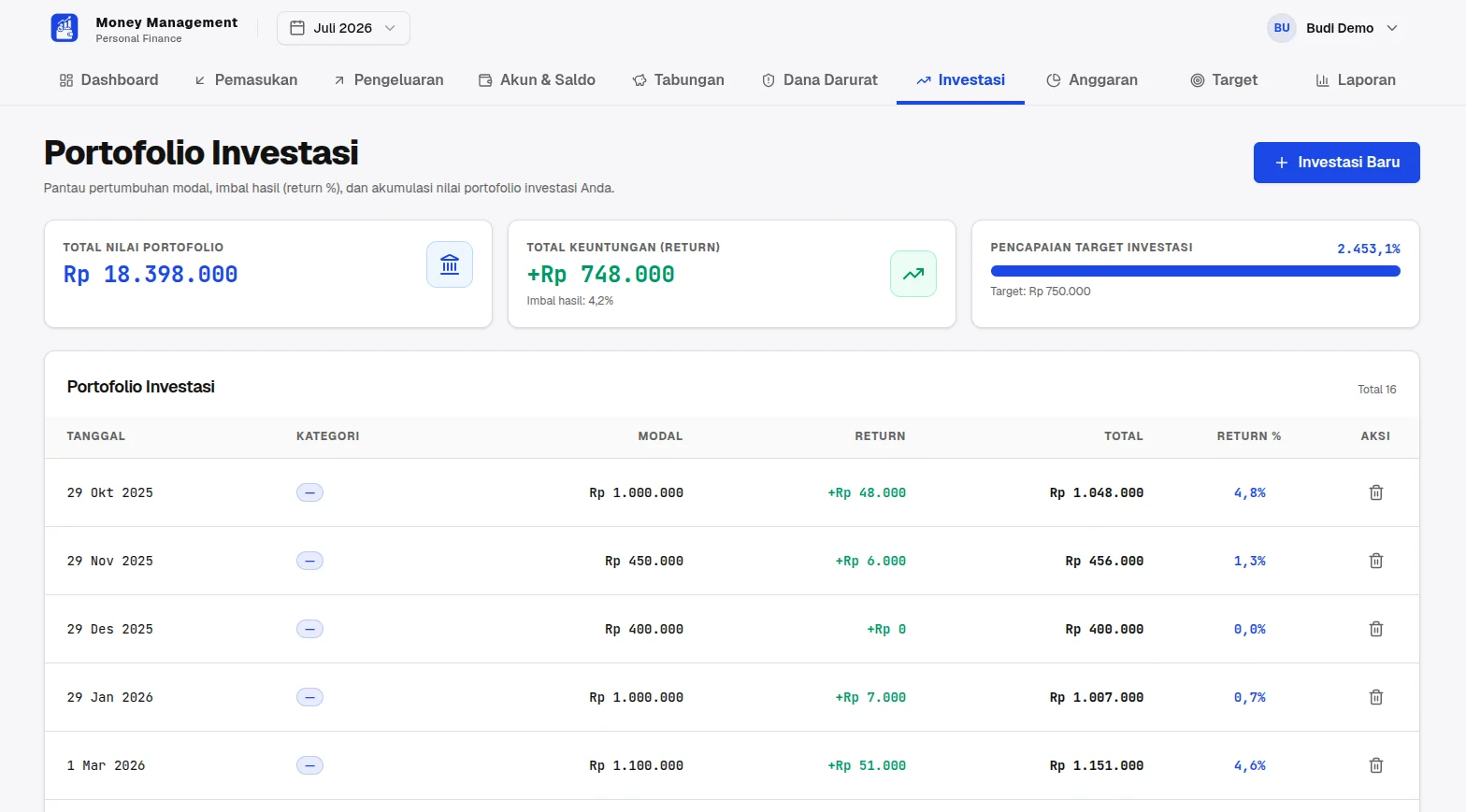Screen dimensions: 1466x812
Task: Click the BU avatar badge
Action: pyautogui.click(x=1282, y=28)
